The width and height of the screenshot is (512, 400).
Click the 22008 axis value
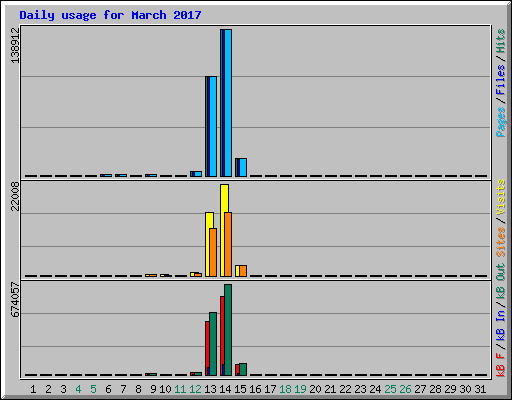pos(15,196)
